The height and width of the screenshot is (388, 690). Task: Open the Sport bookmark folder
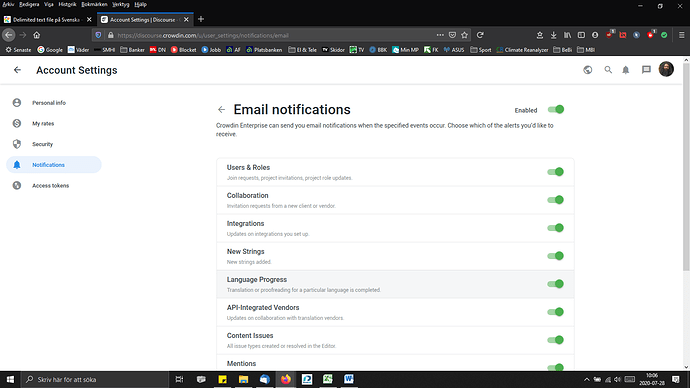tap(481, 50)
